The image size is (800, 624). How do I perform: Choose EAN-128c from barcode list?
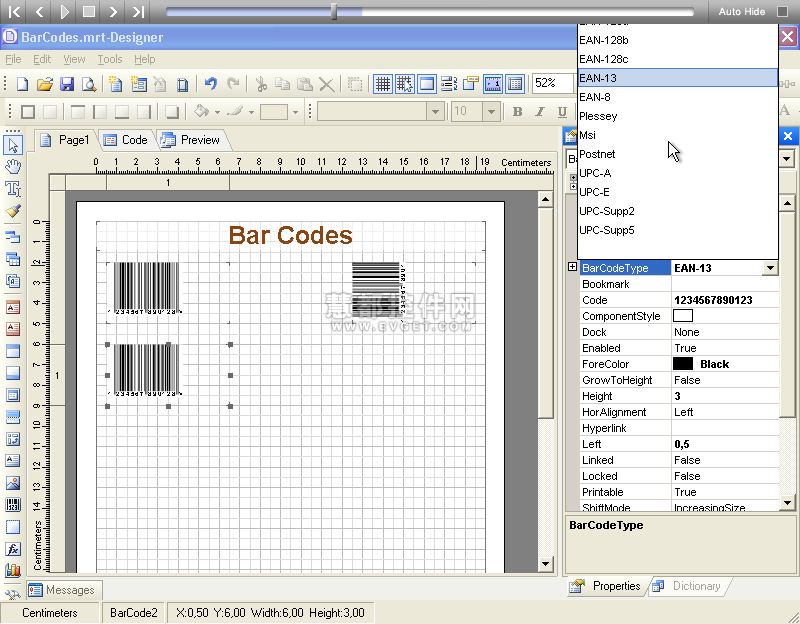click(x=678, y=59)
